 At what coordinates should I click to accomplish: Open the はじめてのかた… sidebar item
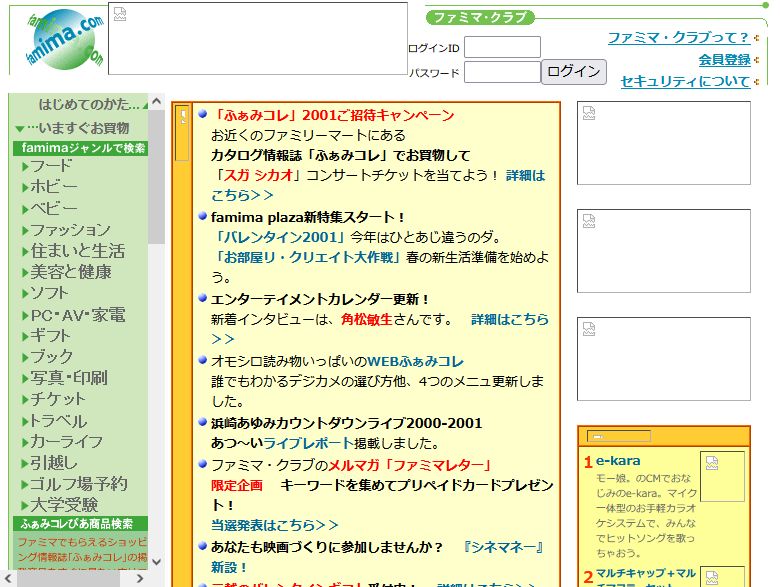tap(89, 104)
